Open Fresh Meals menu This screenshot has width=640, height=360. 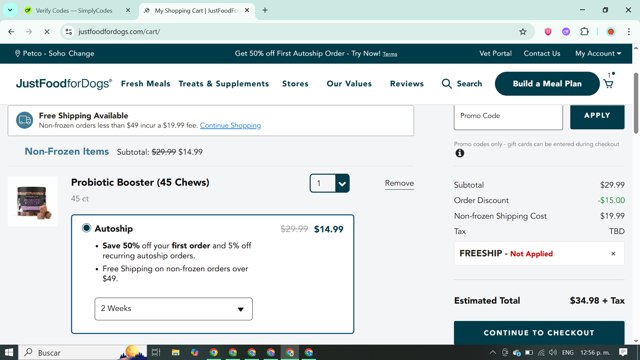[x=146, y=84]
